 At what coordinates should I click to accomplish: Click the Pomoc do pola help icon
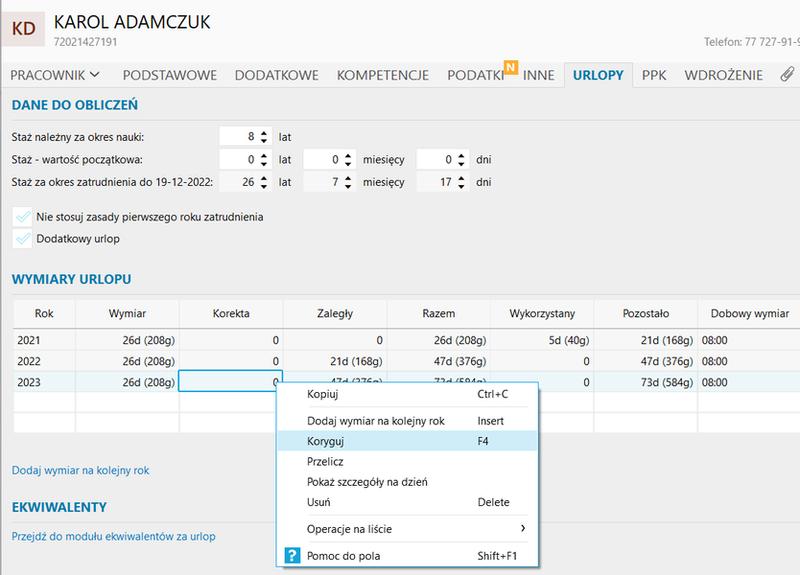coord(292,556)
